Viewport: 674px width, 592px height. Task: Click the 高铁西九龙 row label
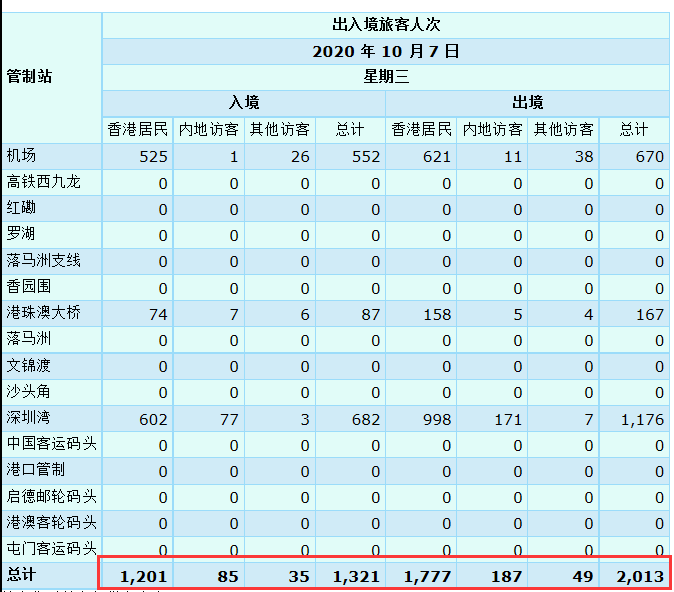[43, 182]
